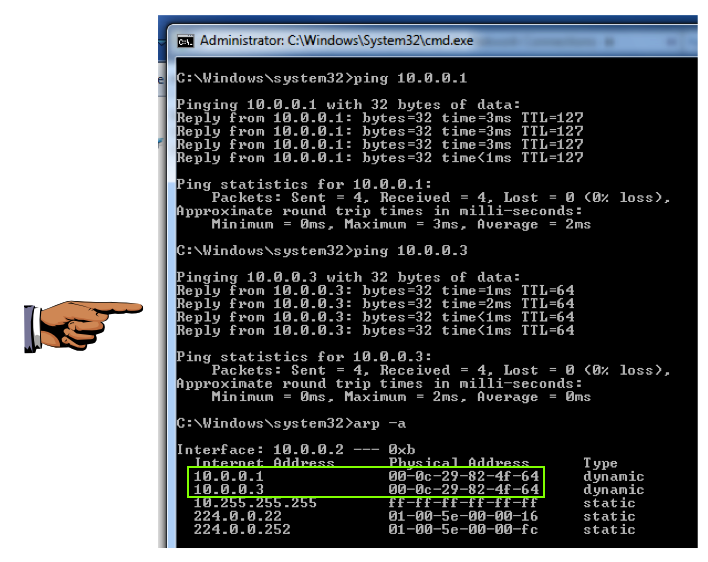Click 'Ping statistics for 10.0.0.3:' line

pos(304,357)
